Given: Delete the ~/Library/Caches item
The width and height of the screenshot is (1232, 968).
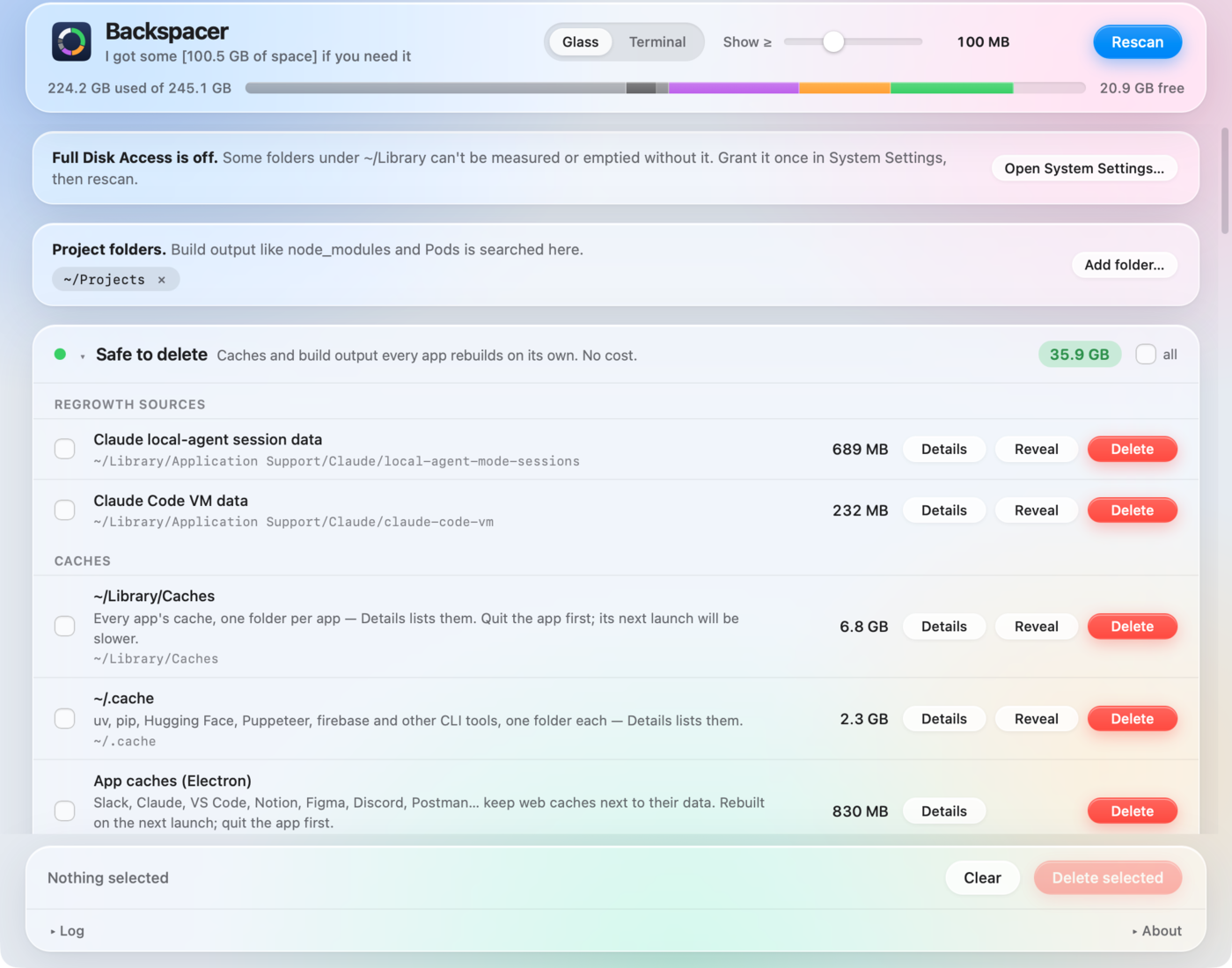Looking at the screenshot, I should 1133,627.
